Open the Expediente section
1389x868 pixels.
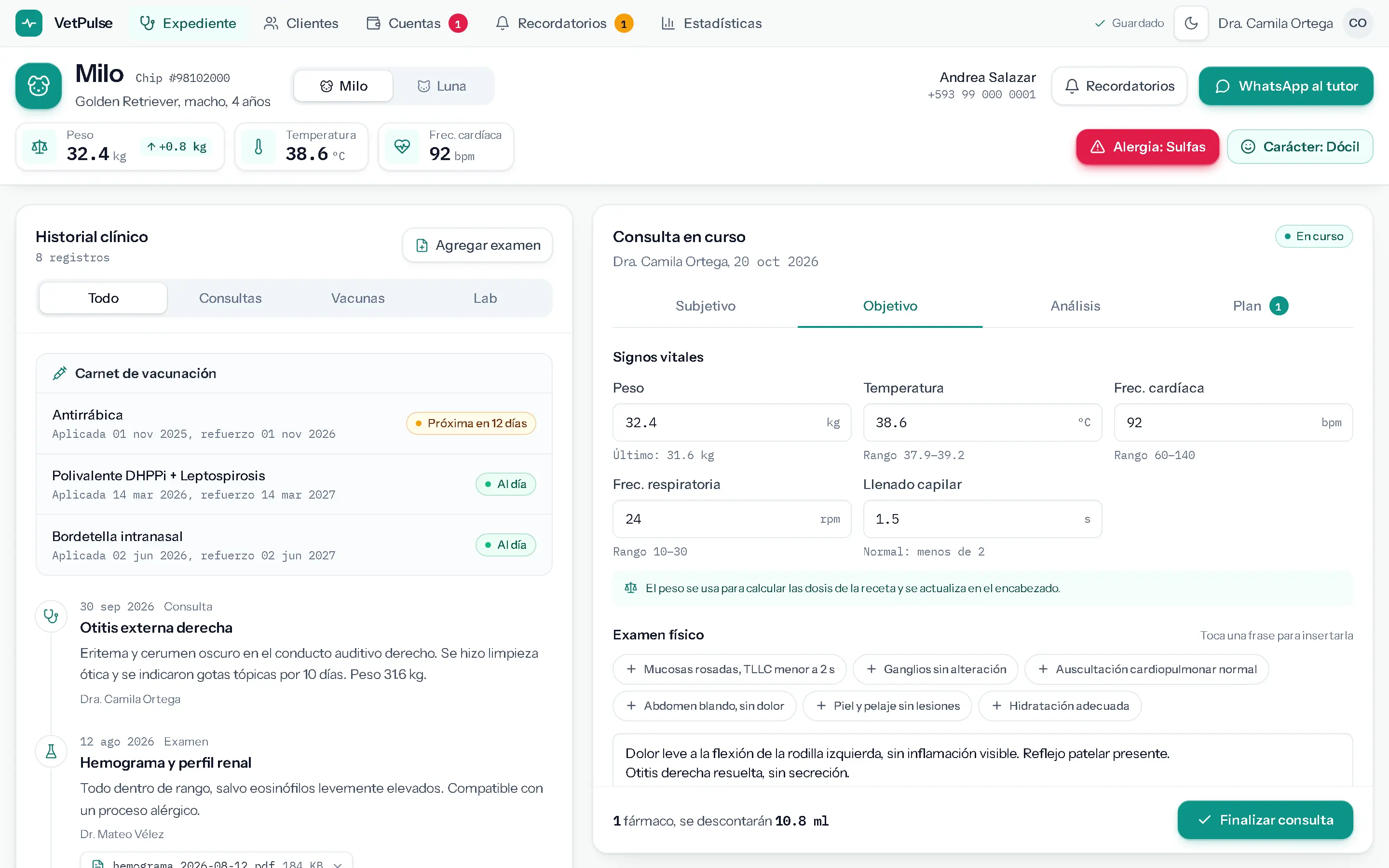point(188,24)
